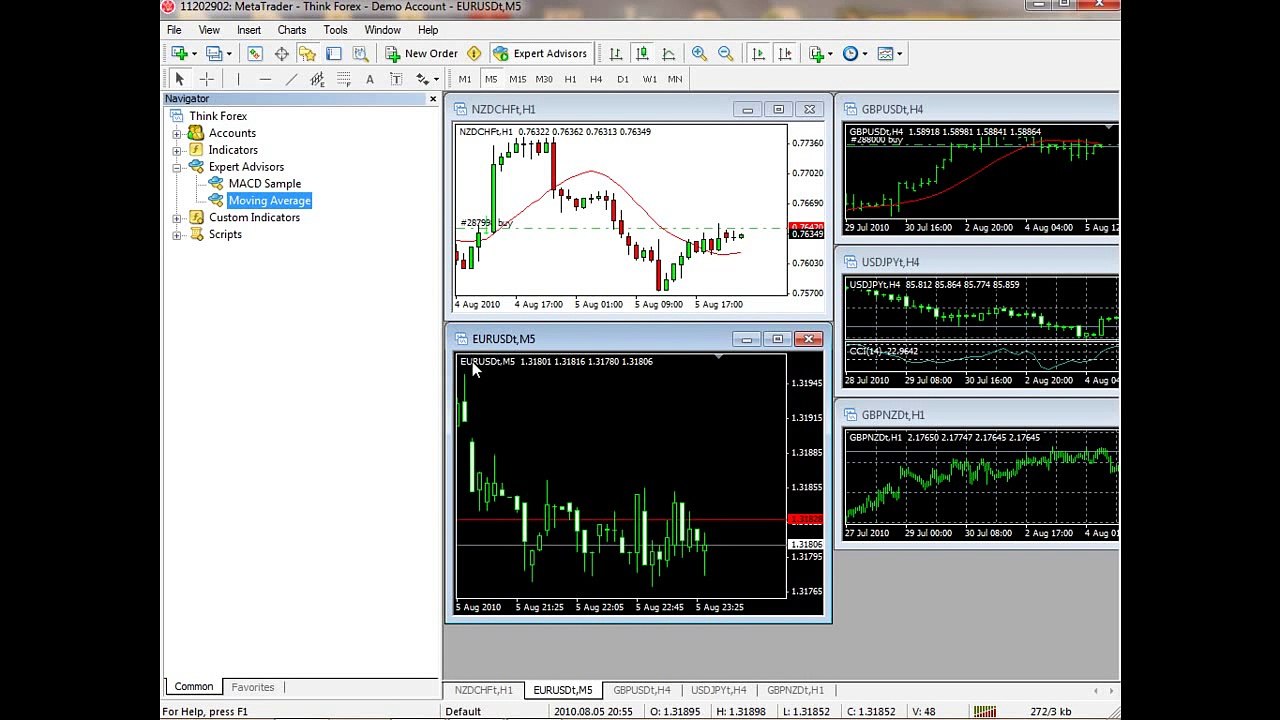Toggle the H1 timeframe button
Screen dimensions: 1280x720
coord(570,79)
